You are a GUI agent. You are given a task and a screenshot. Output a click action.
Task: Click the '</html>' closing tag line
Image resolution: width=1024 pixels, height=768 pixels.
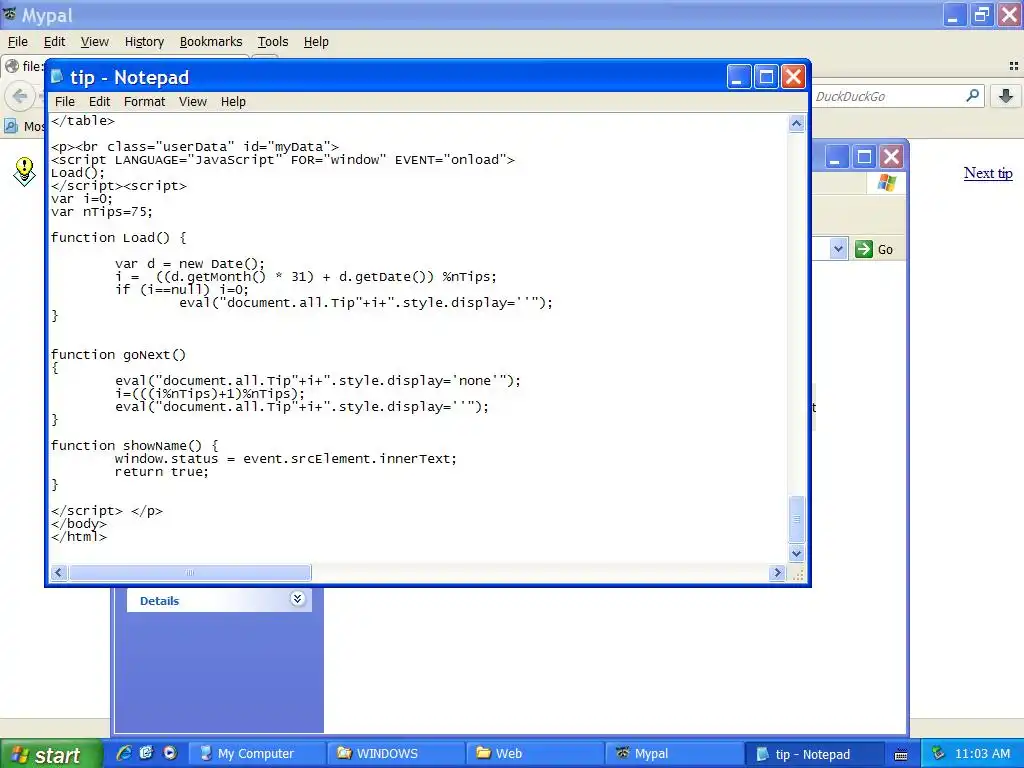(78, 537)
